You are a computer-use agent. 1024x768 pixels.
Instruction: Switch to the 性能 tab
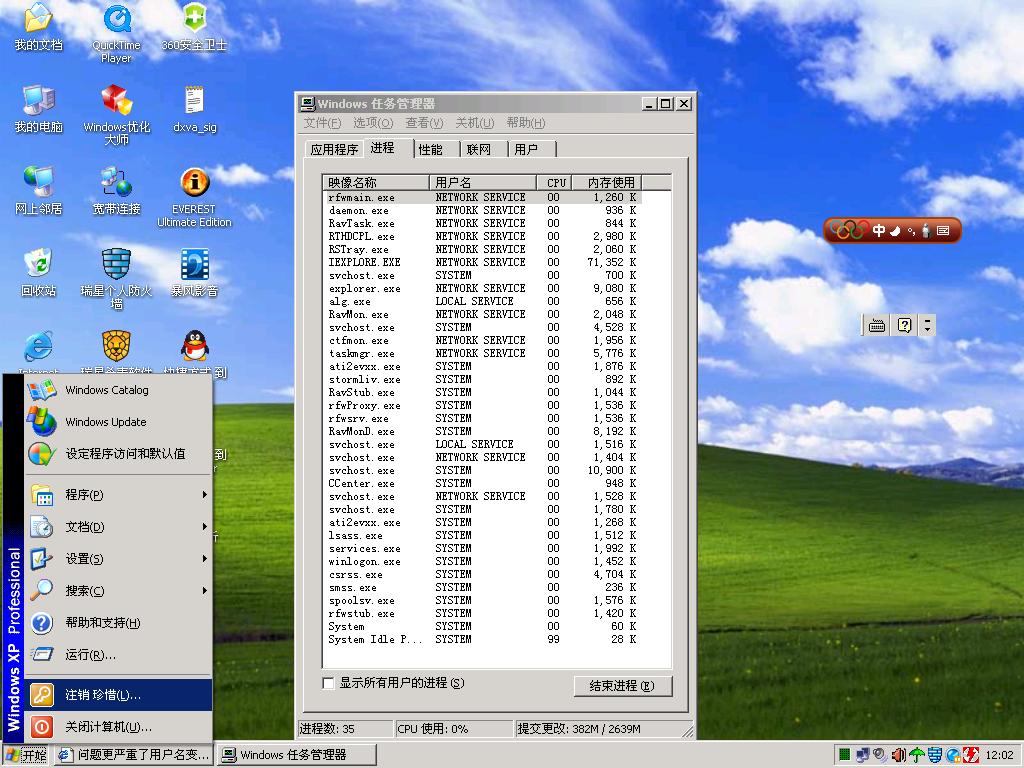tap(431, 149)
